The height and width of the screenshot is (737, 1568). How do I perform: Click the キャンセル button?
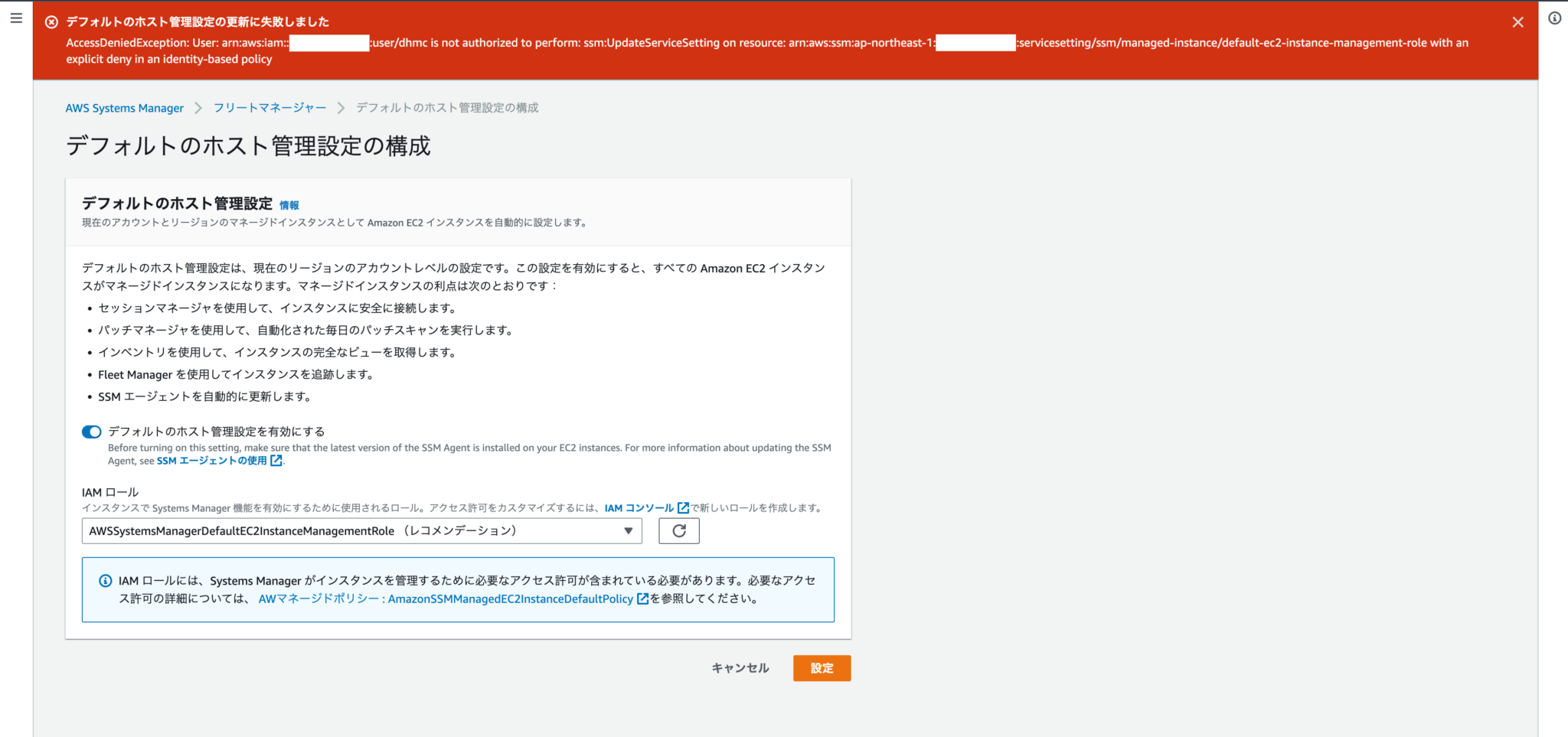pyautogui.click(x=740, y=668)
